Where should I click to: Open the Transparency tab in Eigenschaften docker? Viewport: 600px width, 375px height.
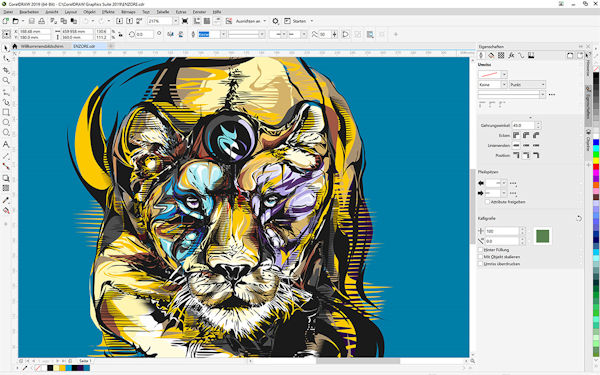501,55
